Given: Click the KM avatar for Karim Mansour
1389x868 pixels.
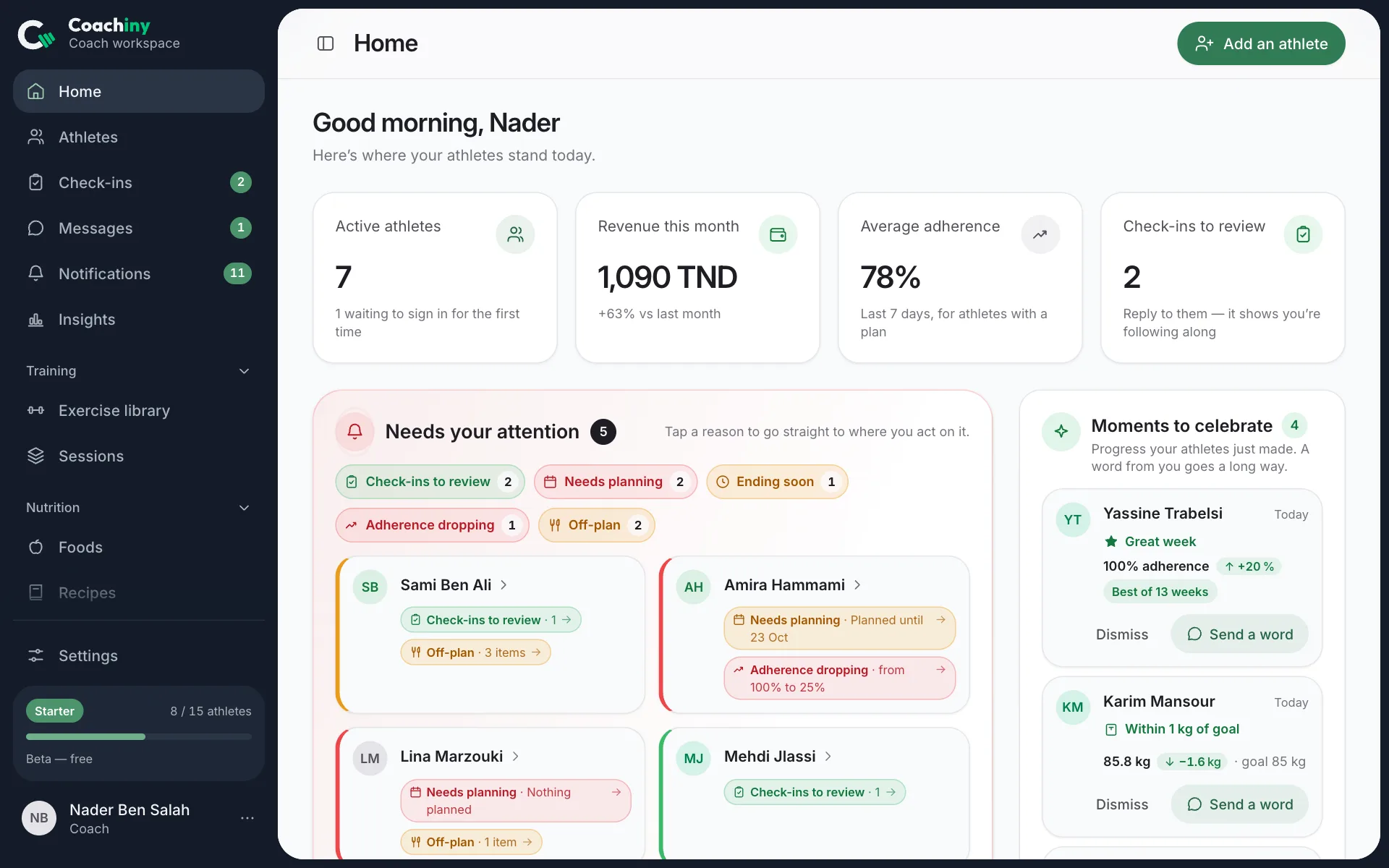Looking at the screenshot, I should (x=1073, y=707).
